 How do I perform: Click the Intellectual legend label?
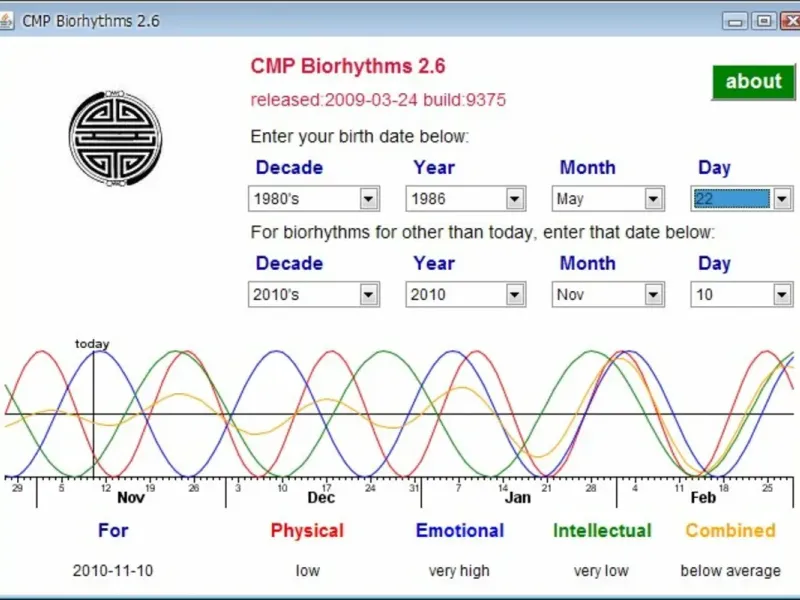602,531
